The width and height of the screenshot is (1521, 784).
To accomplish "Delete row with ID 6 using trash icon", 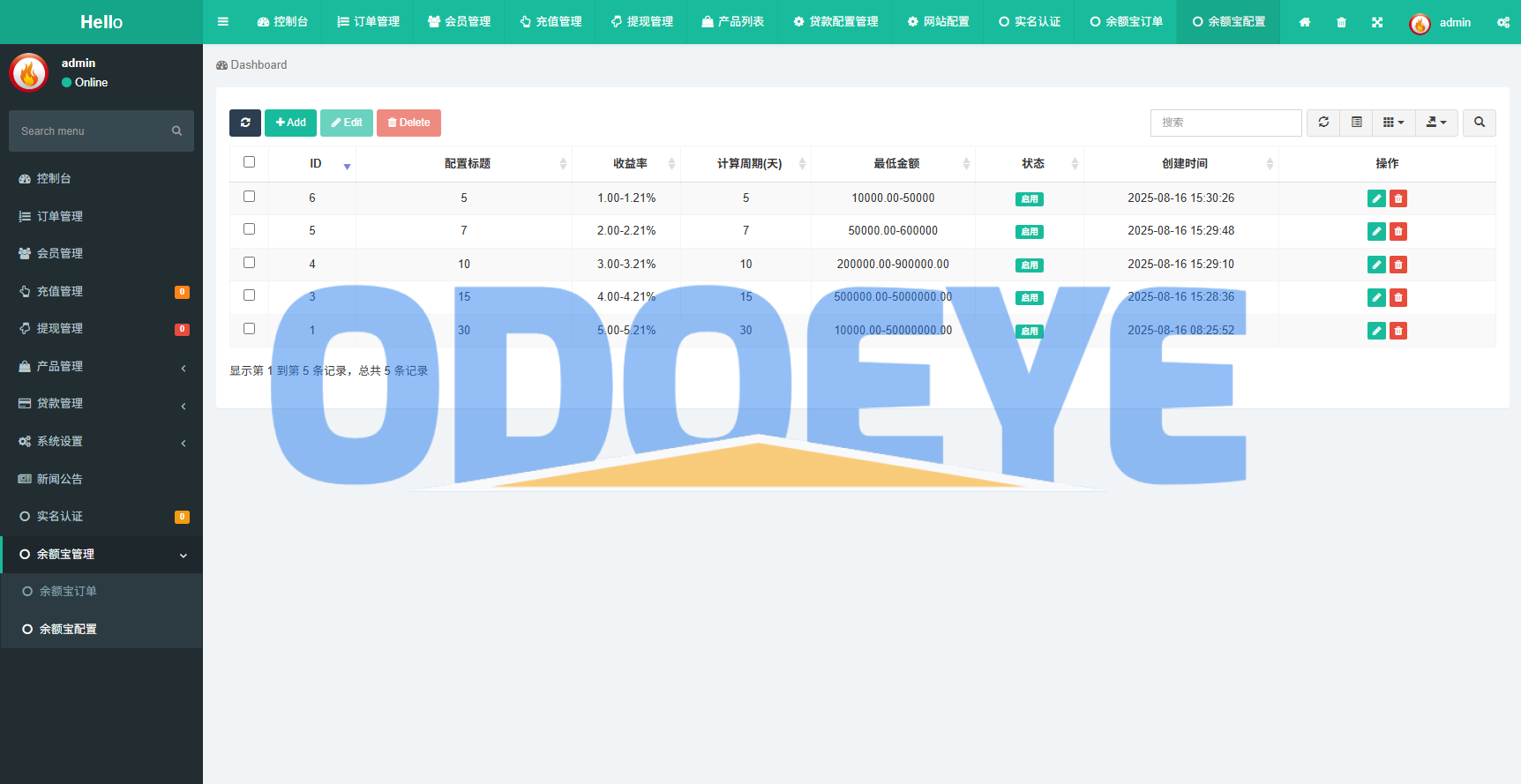I will [1398, 198].
